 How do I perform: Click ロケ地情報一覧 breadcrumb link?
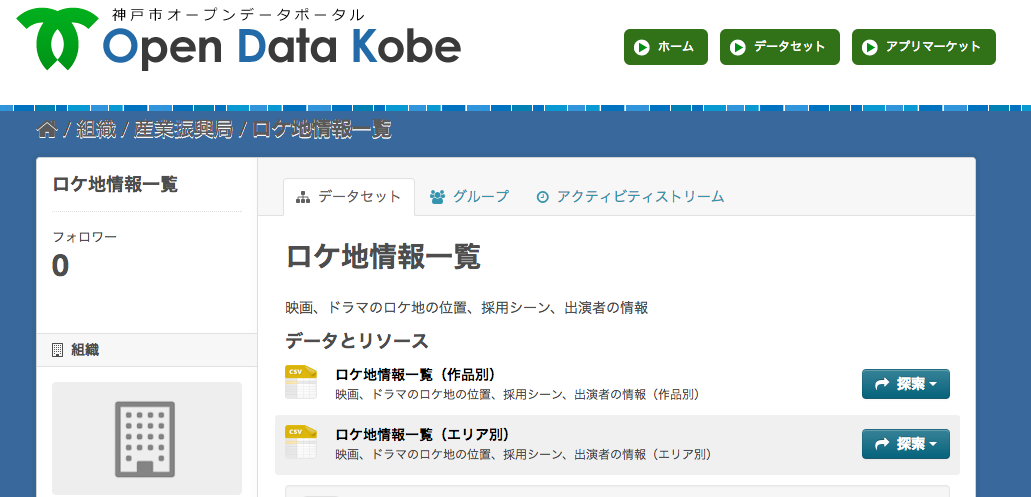pyautogui.click(x=322, y=130)
